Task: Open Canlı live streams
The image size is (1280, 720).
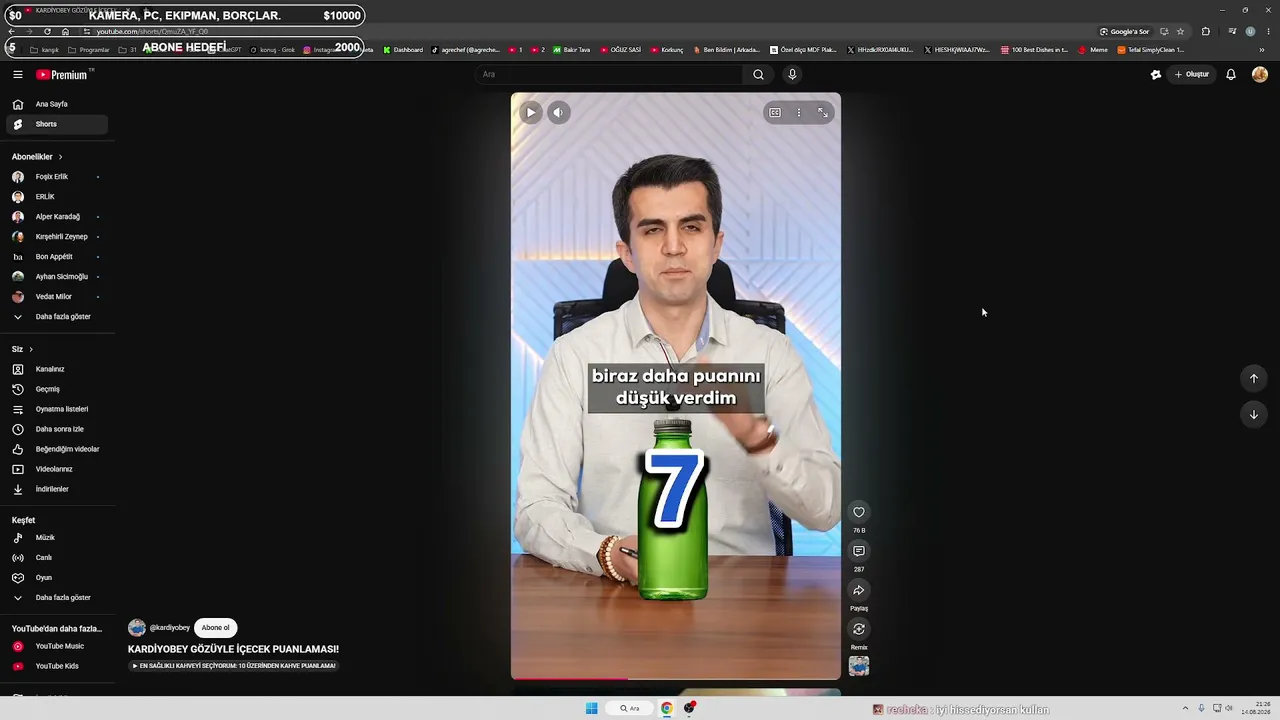Action: (57, 558)
